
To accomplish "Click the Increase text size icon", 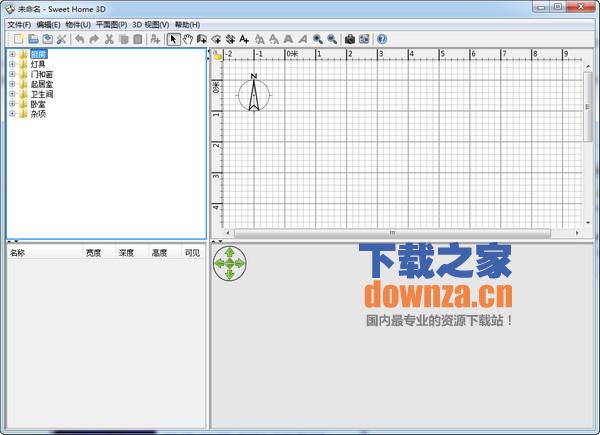I will (x=259, y=39).
